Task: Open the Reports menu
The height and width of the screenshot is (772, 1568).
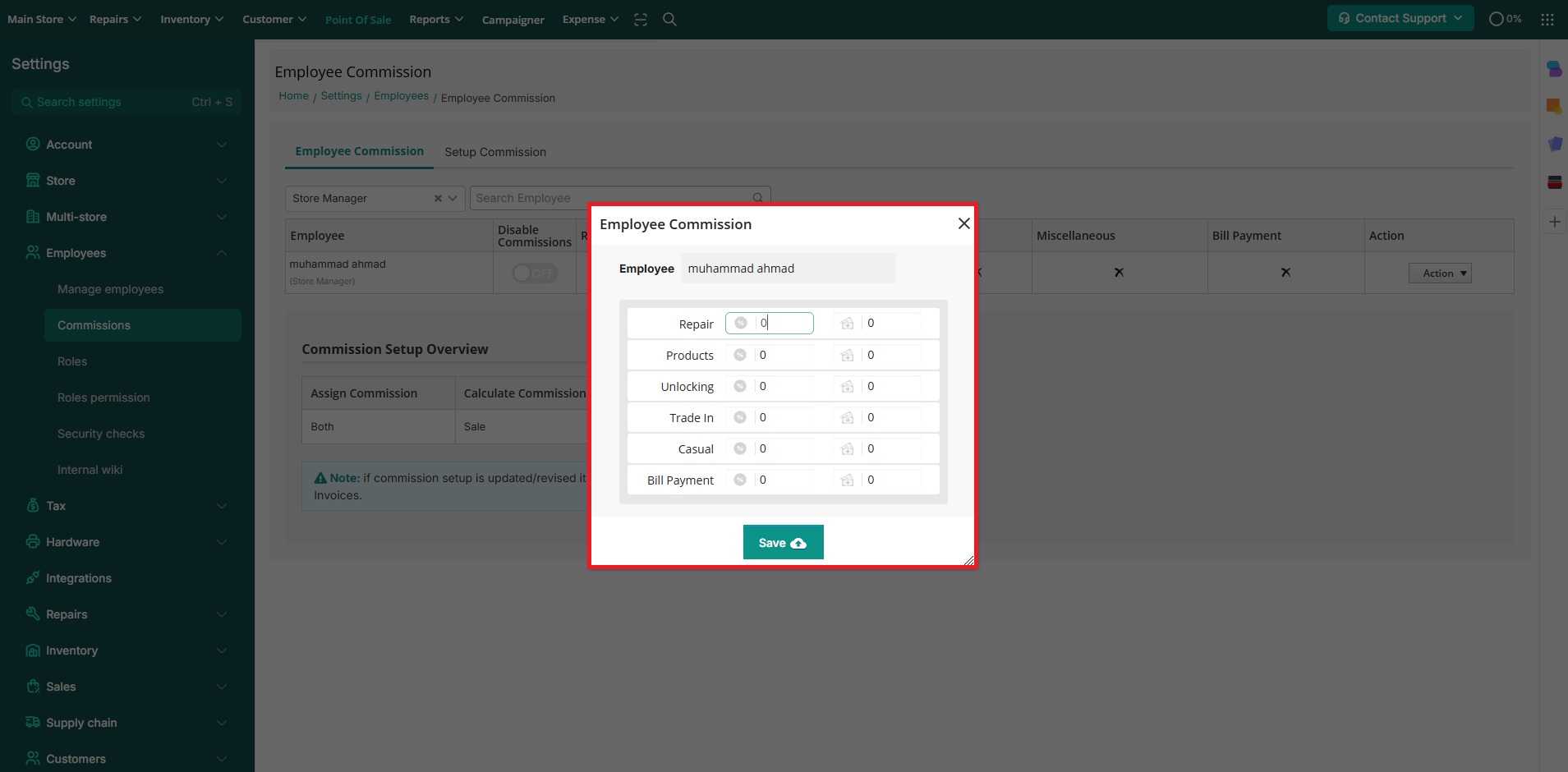Action: click(435, 19)
